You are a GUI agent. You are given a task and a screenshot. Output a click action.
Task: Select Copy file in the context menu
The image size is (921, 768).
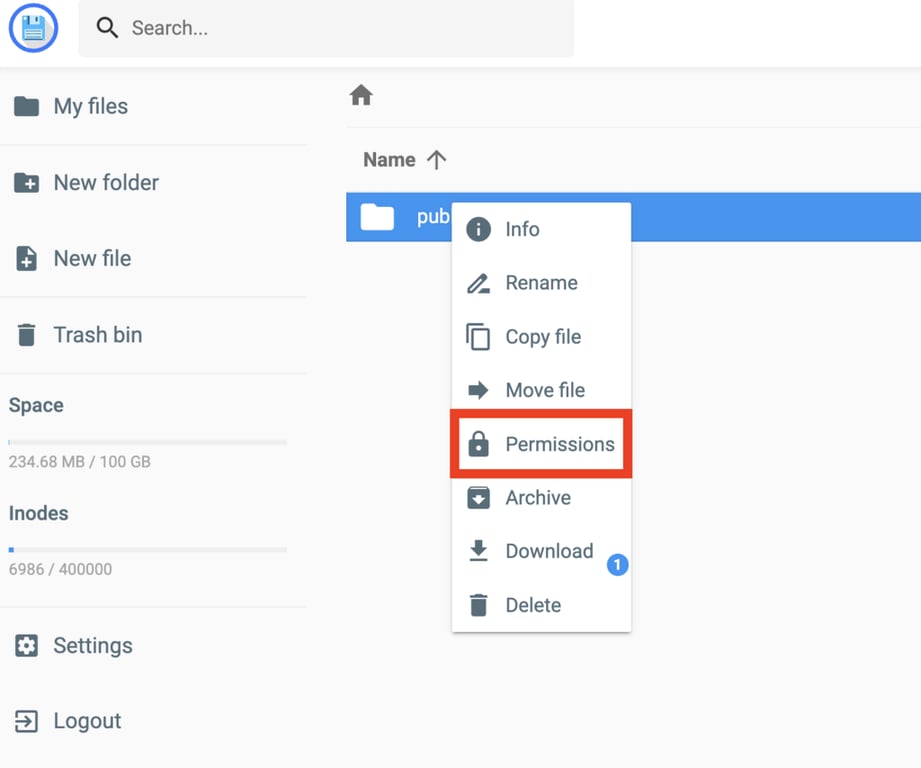541,336
